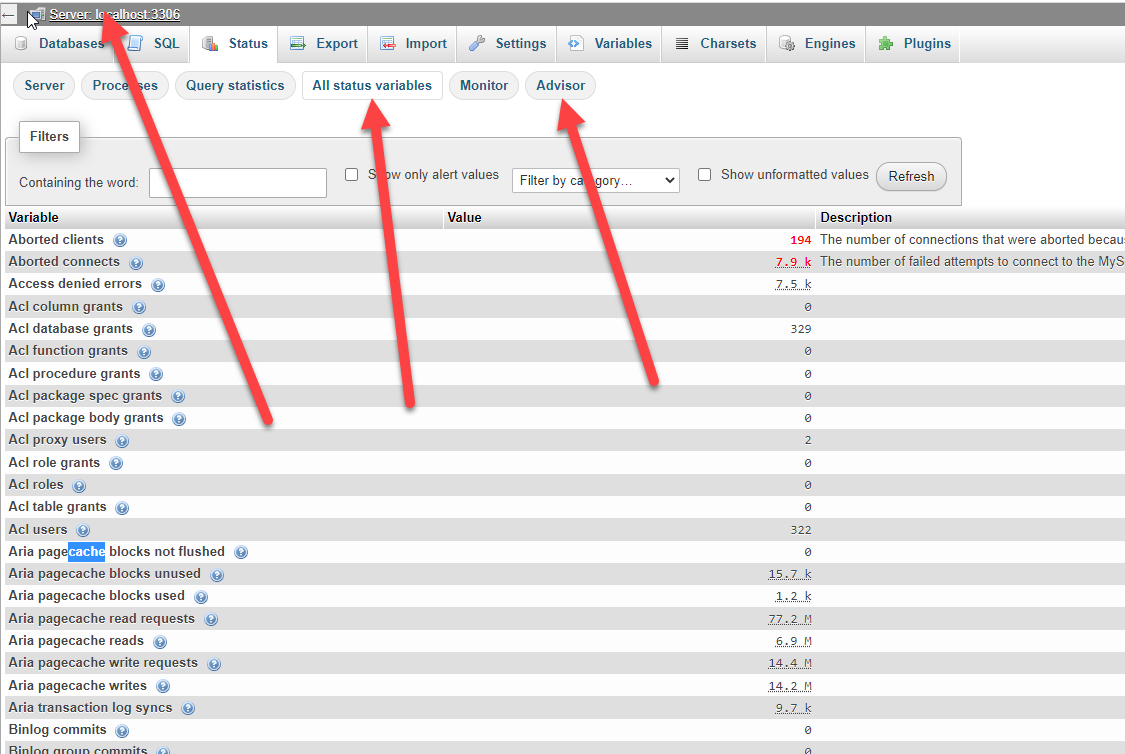Go to the Engines tab
Viewport: 1125px width, 754px height.
pyautogui.click(x=817, y=44)
